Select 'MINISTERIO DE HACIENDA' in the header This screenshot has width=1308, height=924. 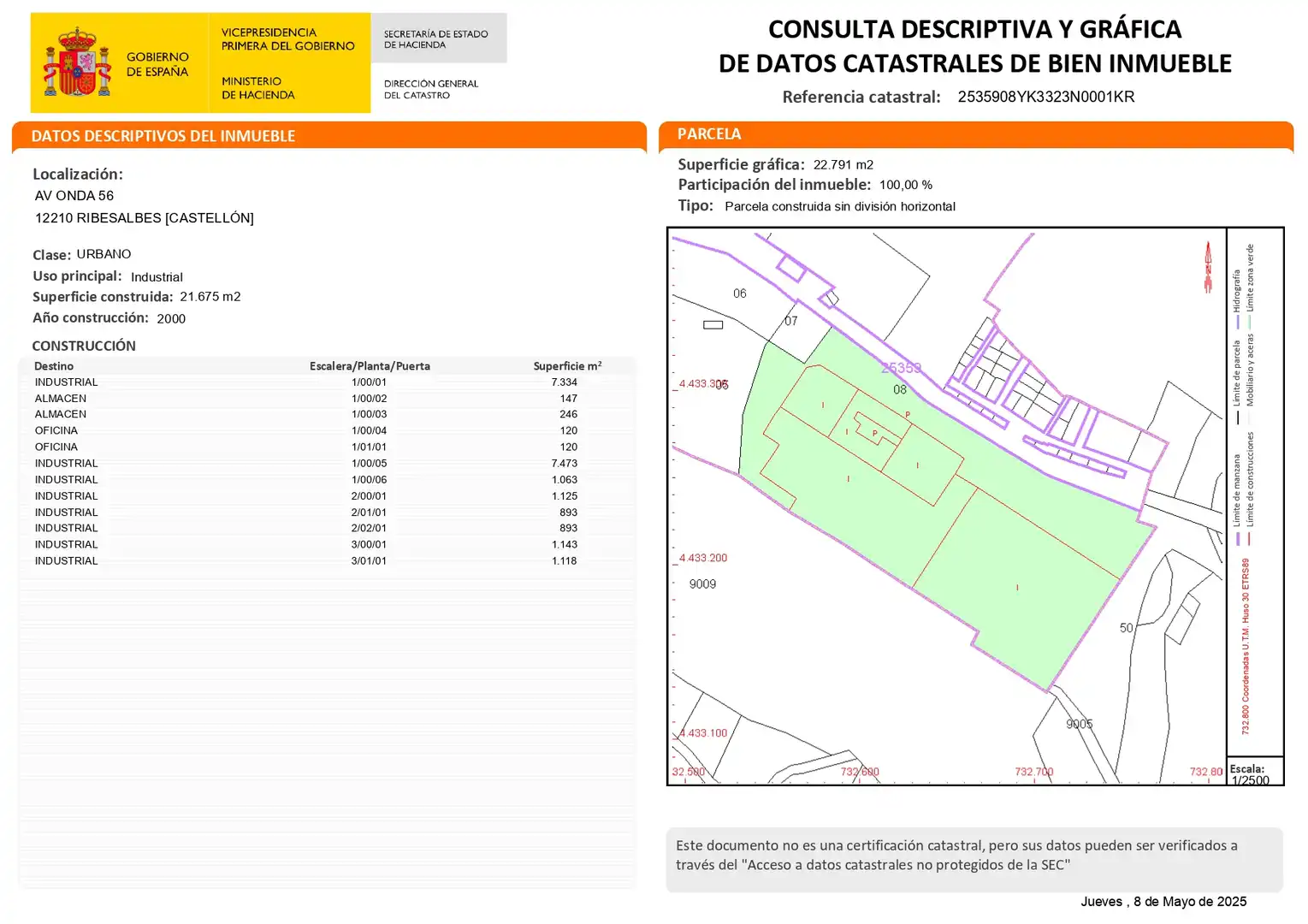tap(257, 88)
